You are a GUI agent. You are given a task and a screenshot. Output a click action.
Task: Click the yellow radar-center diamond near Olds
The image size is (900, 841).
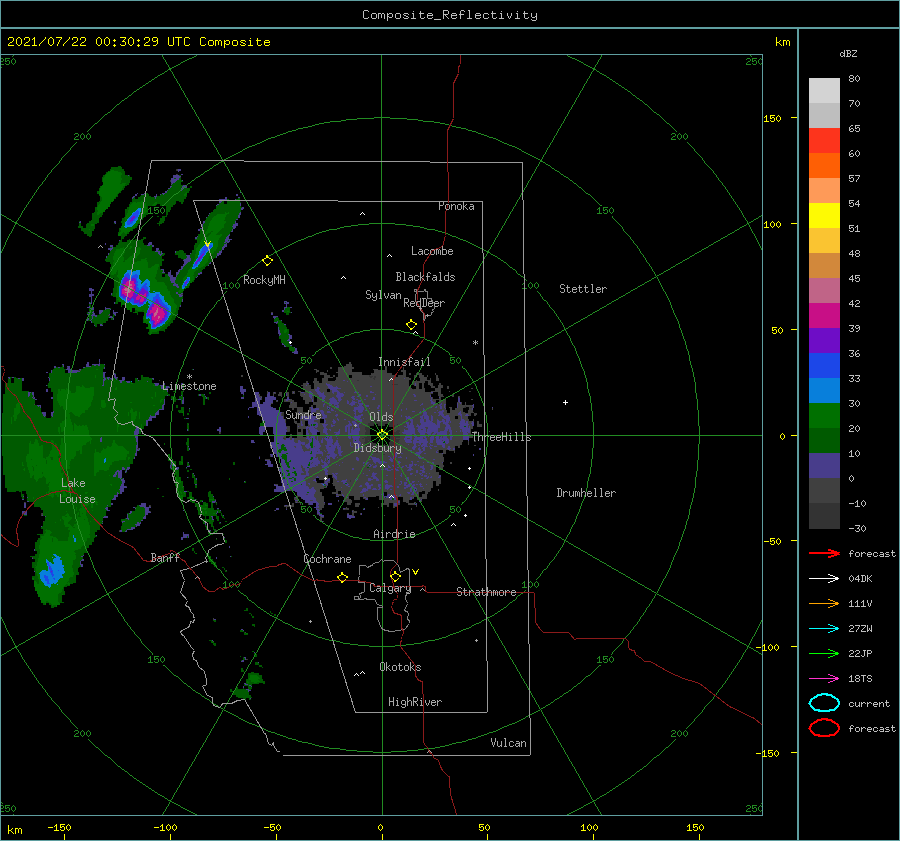click(x=382, y=435)
